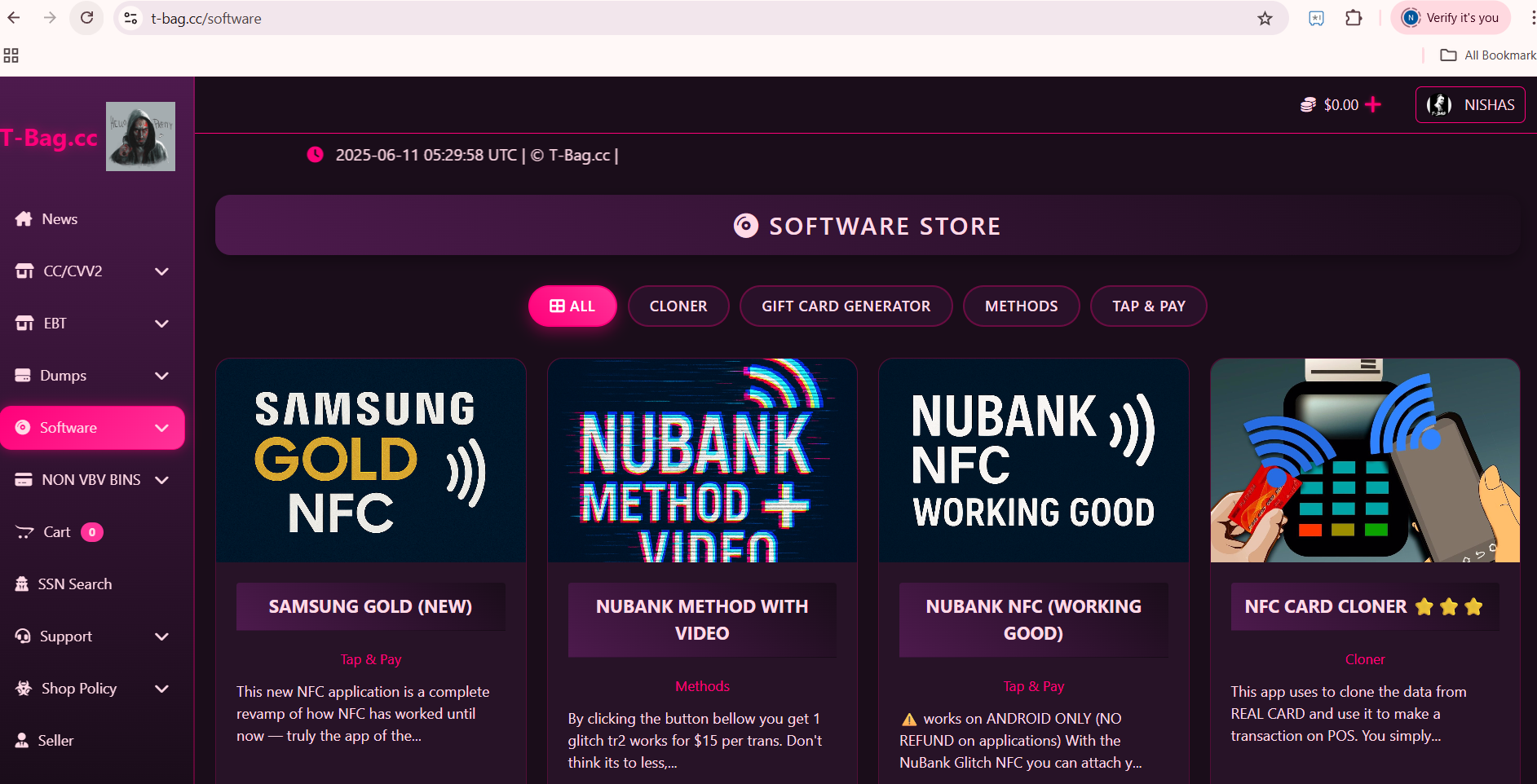
Task: Expand the CC/CVV2 chevron
Action: 161,271
